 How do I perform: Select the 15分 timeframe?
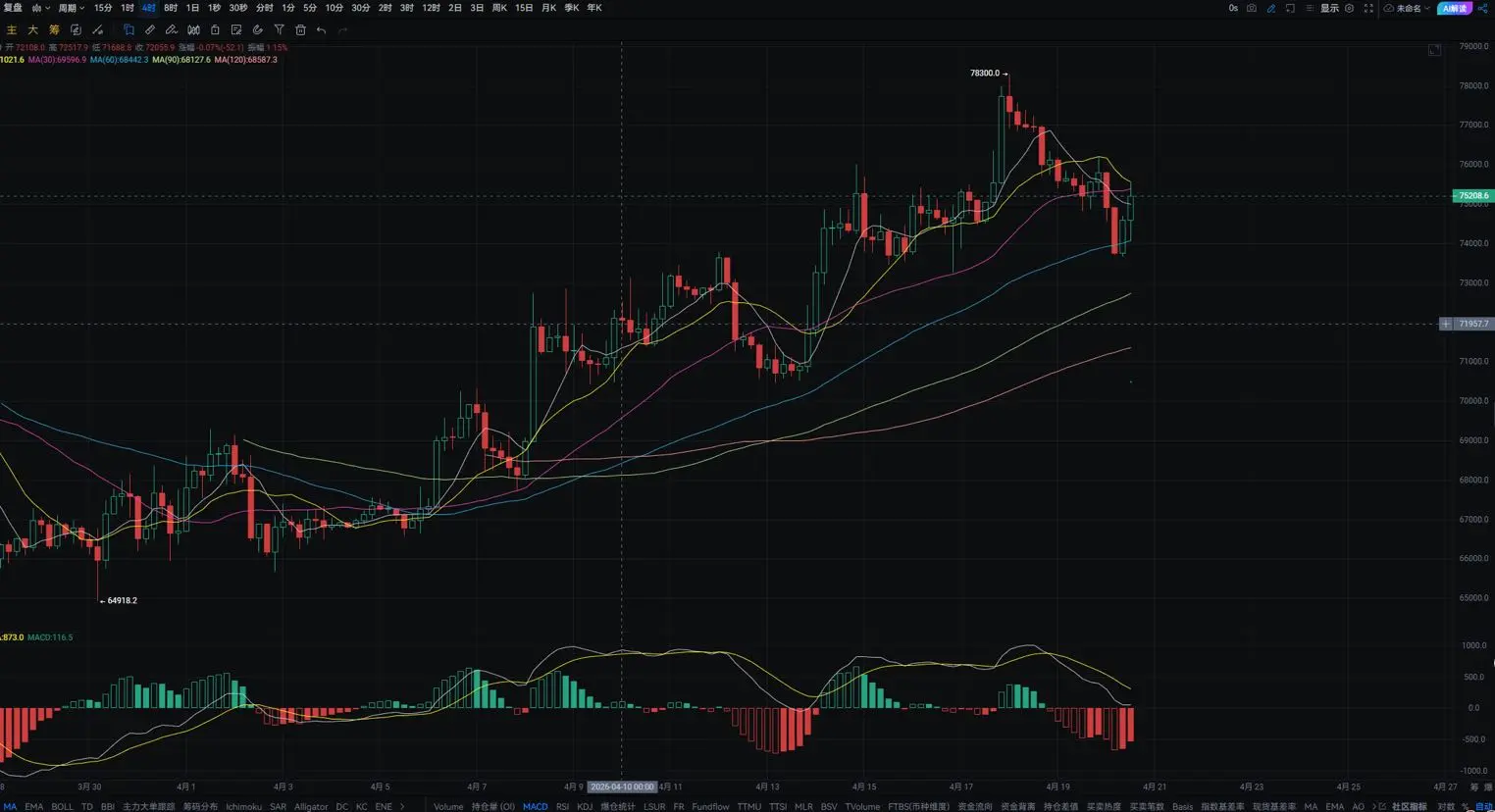click(x=103, y=8)
